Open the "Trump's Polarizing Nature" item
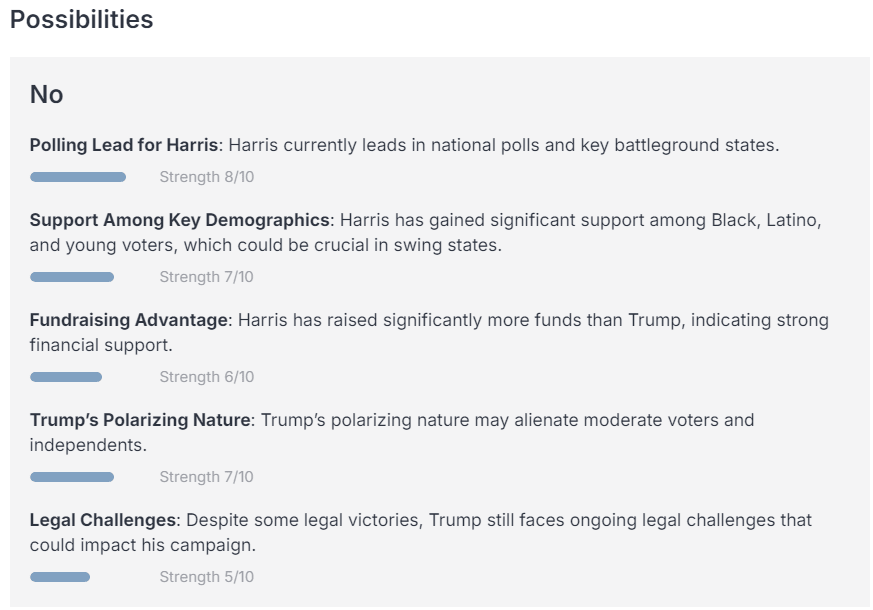 pyautogui.click(x=140, y=420)
